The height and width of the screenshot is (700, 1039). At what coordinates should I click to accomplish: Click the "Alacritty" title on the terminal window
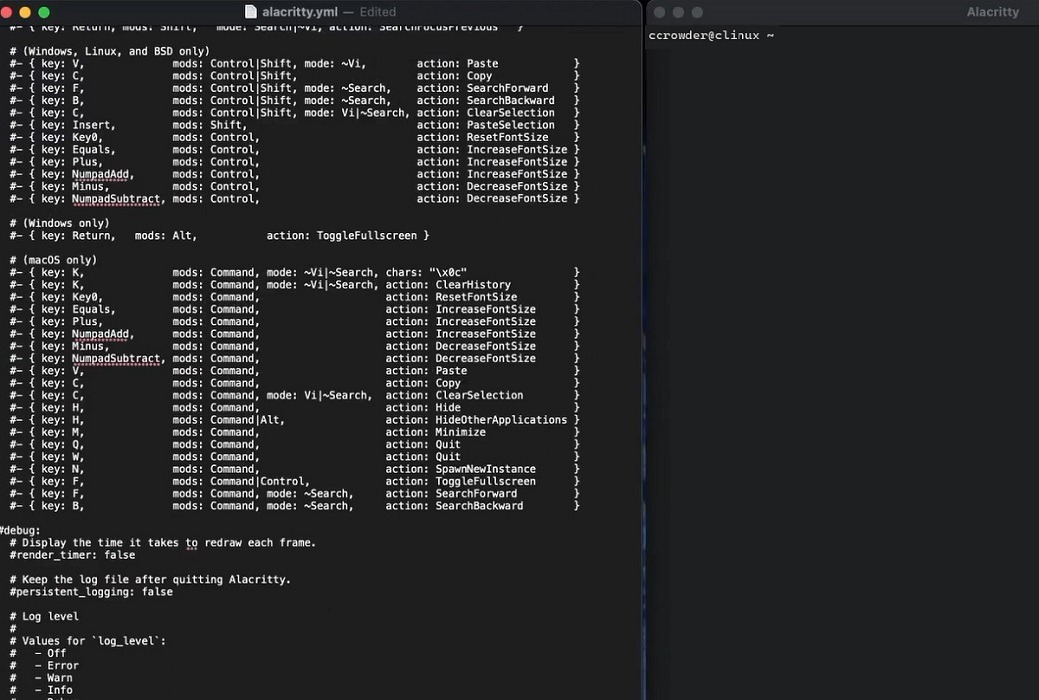click(x=992, y=11)
